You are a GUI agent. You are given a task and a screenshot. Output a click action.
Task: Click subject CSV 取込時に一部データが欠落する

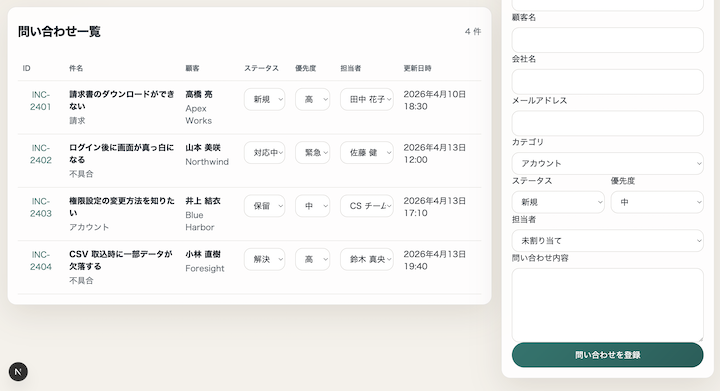(121, 260)
